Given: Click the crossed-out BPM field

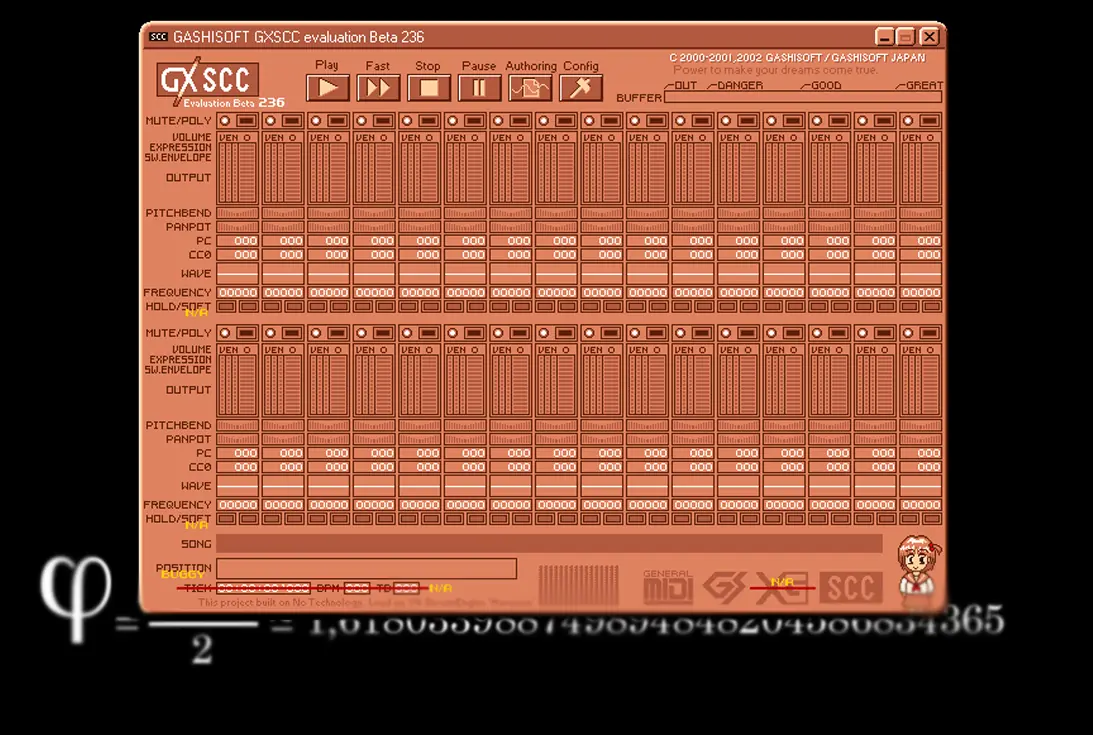Looking at the screenshot, I should point(356,588).
